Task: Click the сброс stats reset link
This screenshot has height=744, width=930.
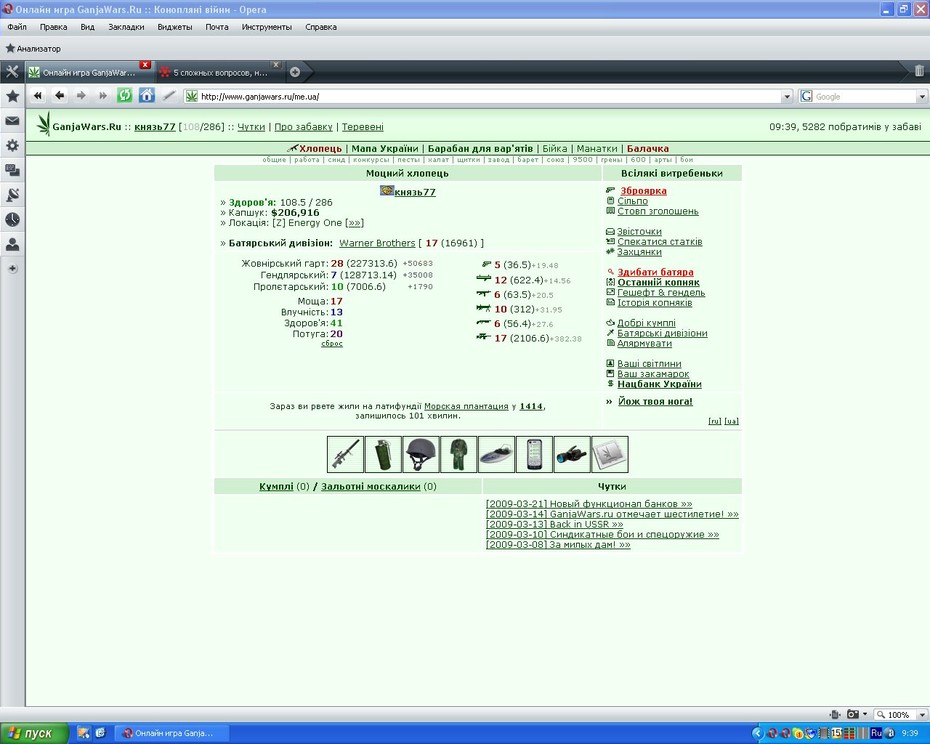Action: (x=332, y=344)
